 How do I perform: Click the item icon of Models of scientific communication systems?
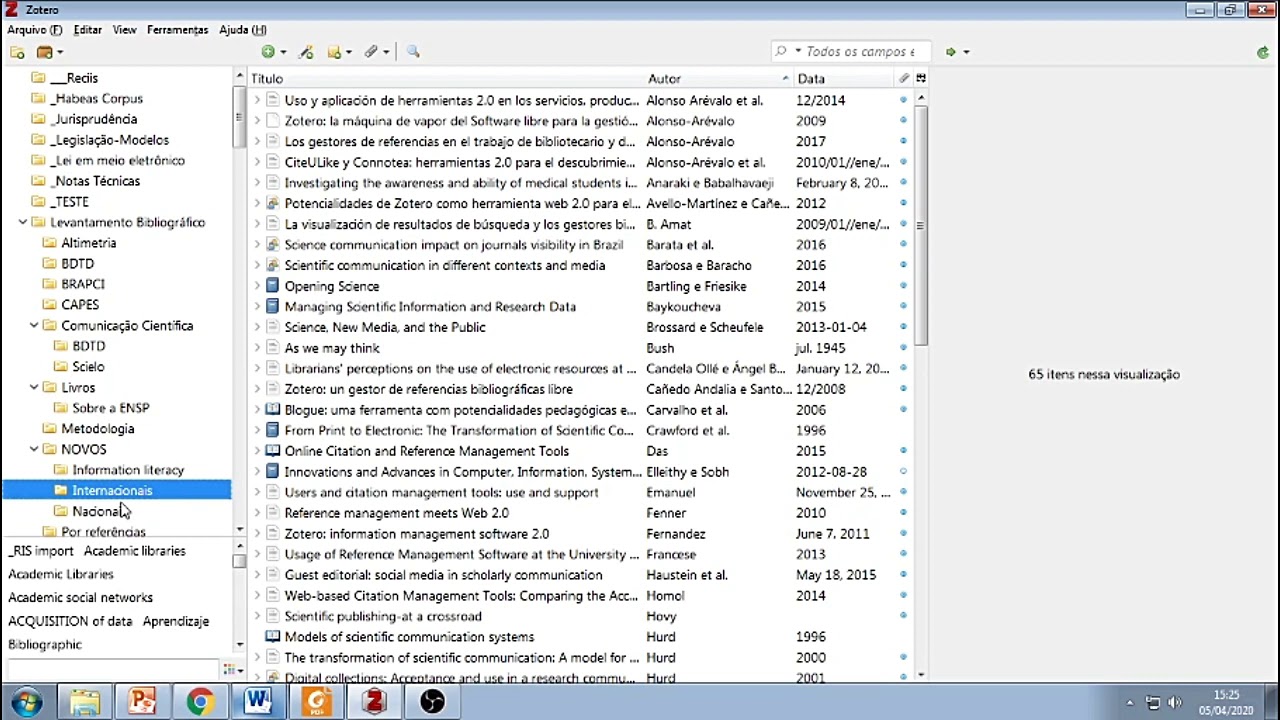click(x=272, y=637)
